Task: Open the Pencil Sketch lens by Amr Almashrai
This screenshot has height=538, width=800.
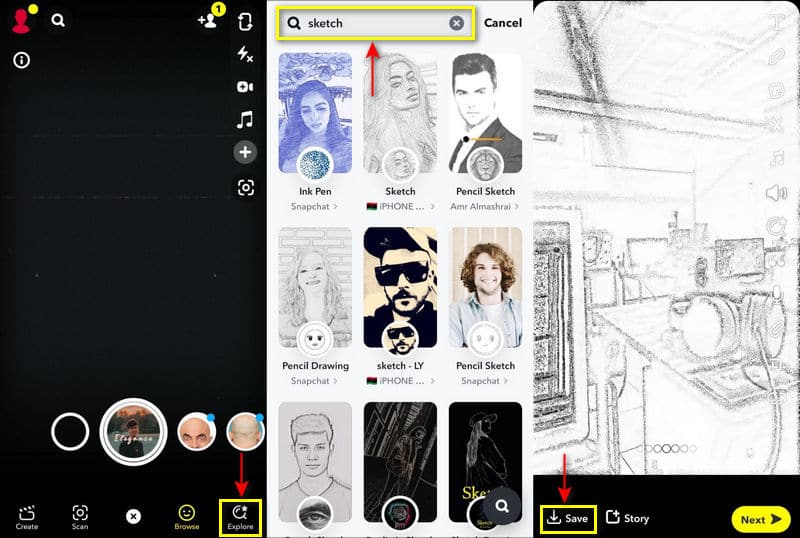Action: pos(485,113)
